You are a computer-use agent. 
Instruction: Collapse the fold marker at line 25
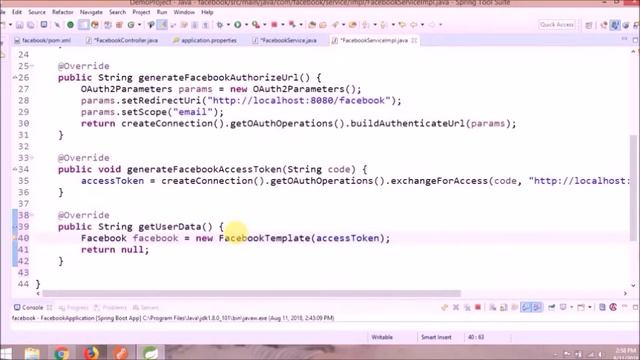point(32,66)
